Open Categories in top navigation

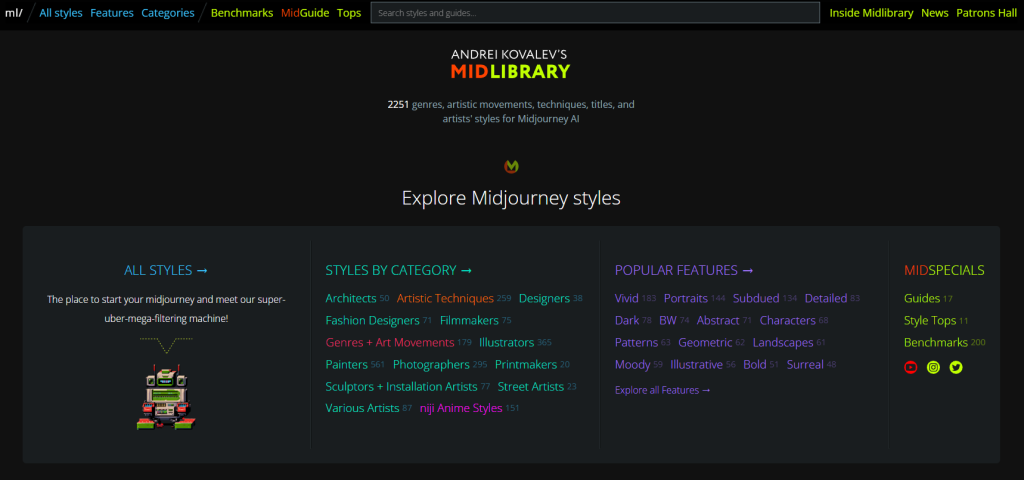click(168, 12)
